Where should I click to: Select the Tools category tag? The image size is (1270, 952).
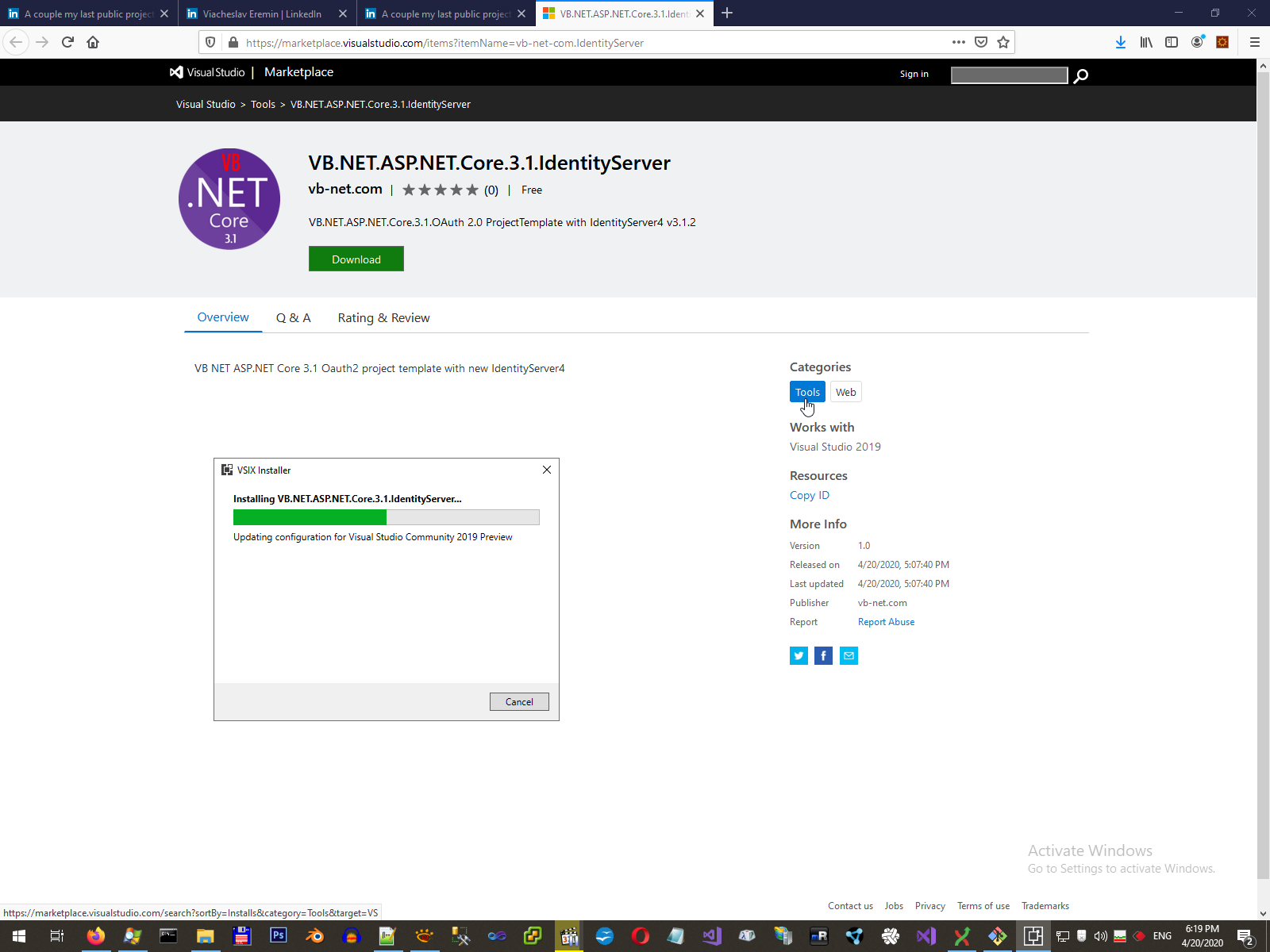pyautogui.click(x=807, y=392)
